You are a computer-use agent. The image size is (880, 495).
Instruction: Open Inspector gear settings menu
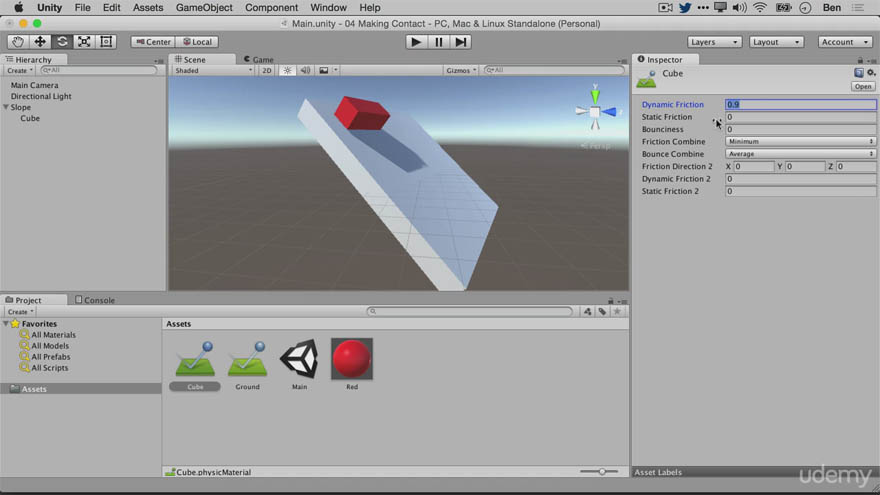[870, 73]
